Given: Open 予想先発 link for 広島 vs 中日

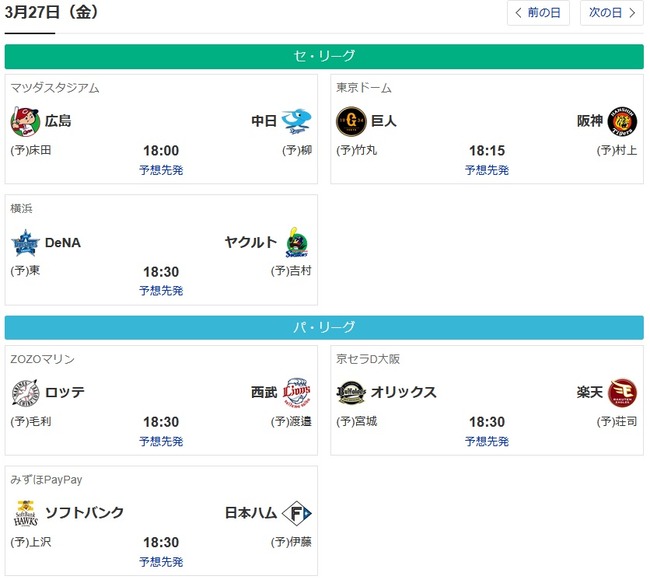Looking at the screenshot, I should tap(161, 170).
